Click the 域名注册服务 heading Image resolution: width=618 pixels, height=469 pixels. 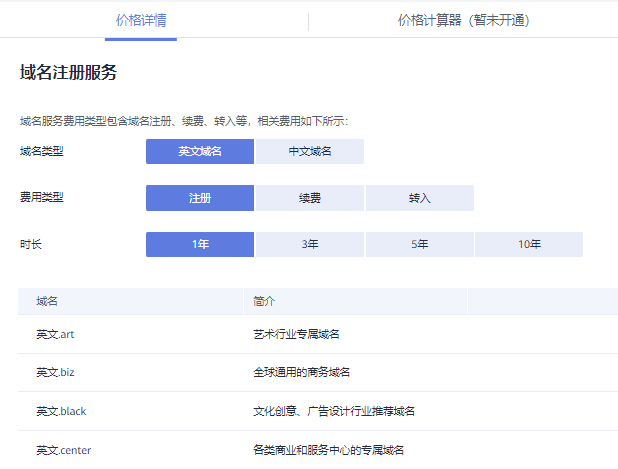(x=69, y=72)
